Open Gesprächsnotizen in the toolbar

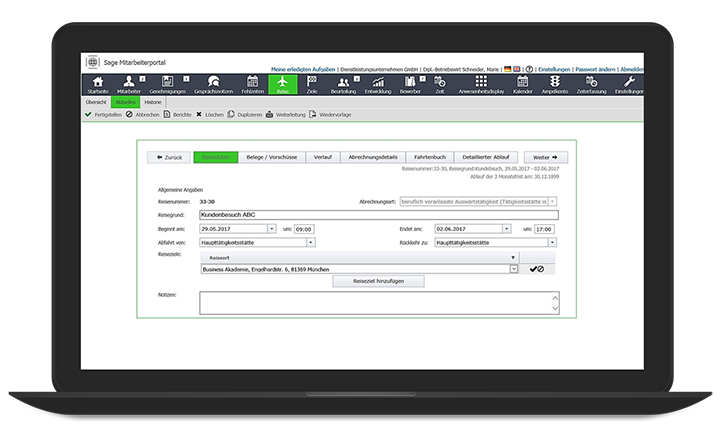tap(213, 85)
